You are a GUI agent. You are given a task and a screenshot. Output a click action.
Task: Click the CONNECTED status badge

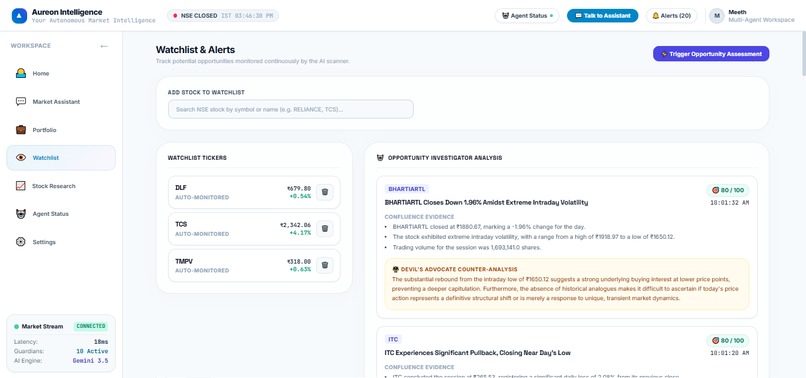[x=90, y=326]
